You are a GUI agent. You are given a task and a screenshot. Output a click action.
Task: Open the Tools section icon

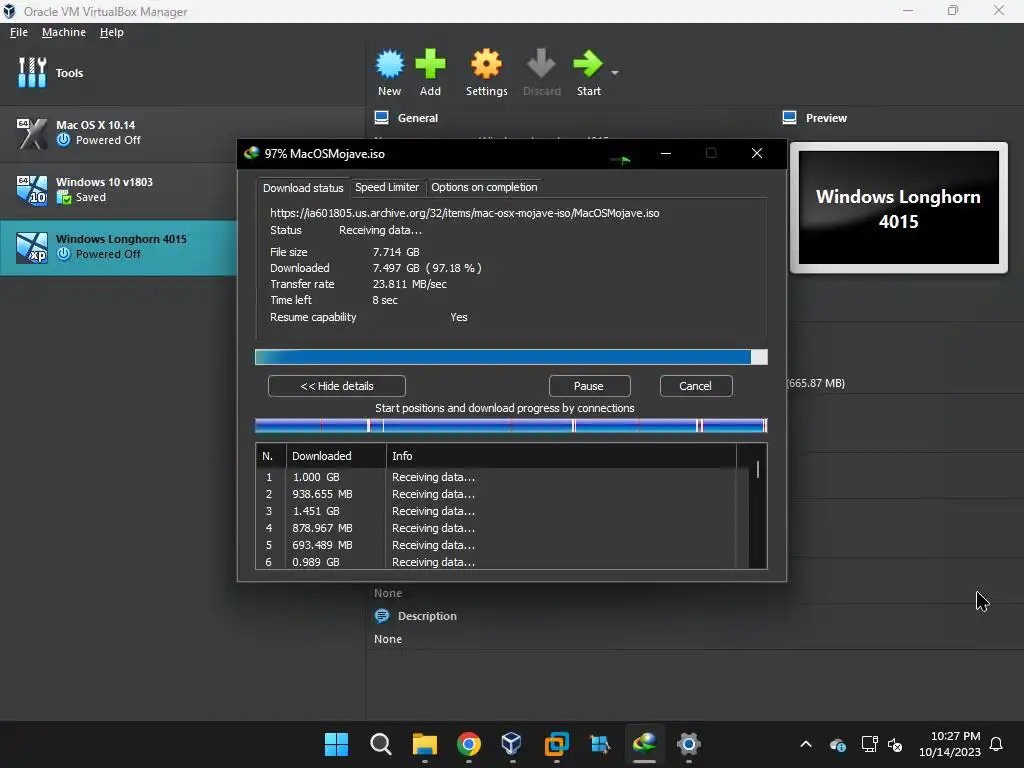tap(32, 72)
